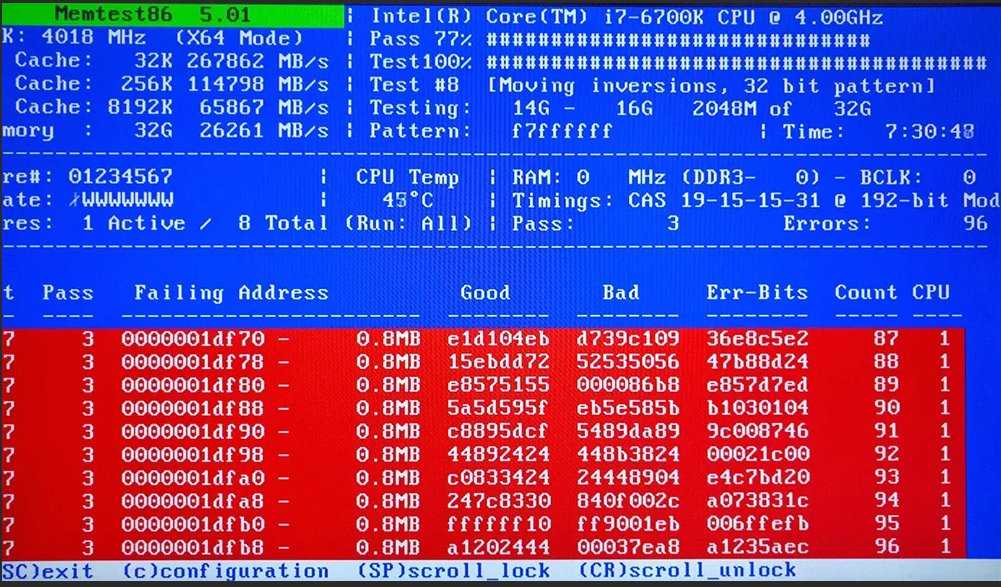Click the CPU Temp 45°C reading

point(408,200)
